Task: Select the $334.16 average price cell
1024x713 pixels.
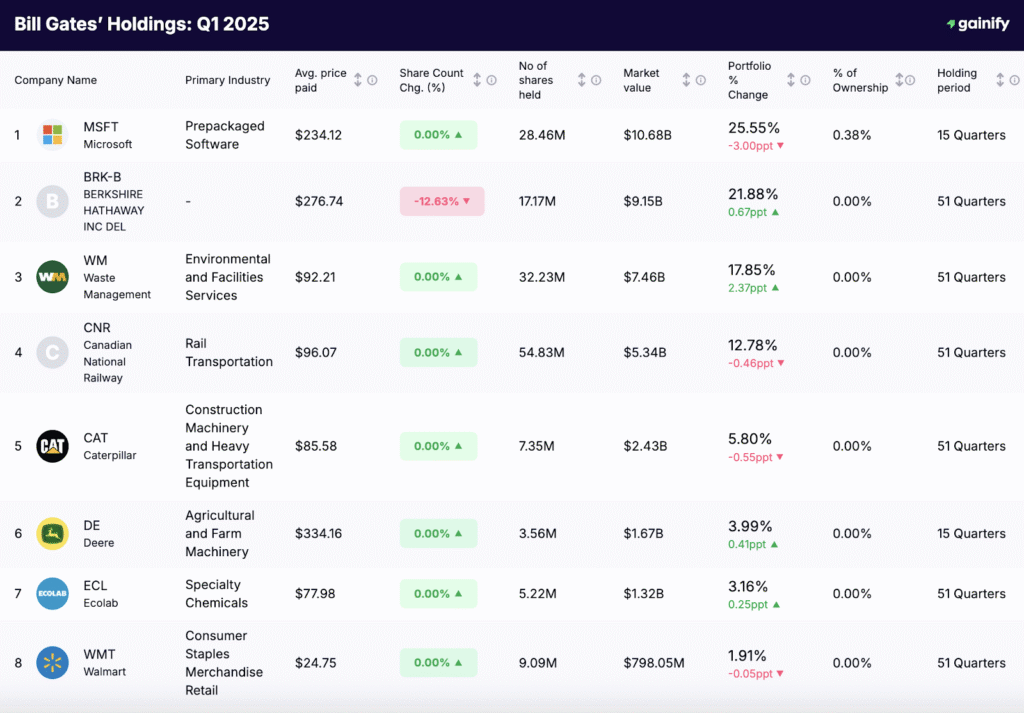Action: pyautogui.click(x=318, y=533)
